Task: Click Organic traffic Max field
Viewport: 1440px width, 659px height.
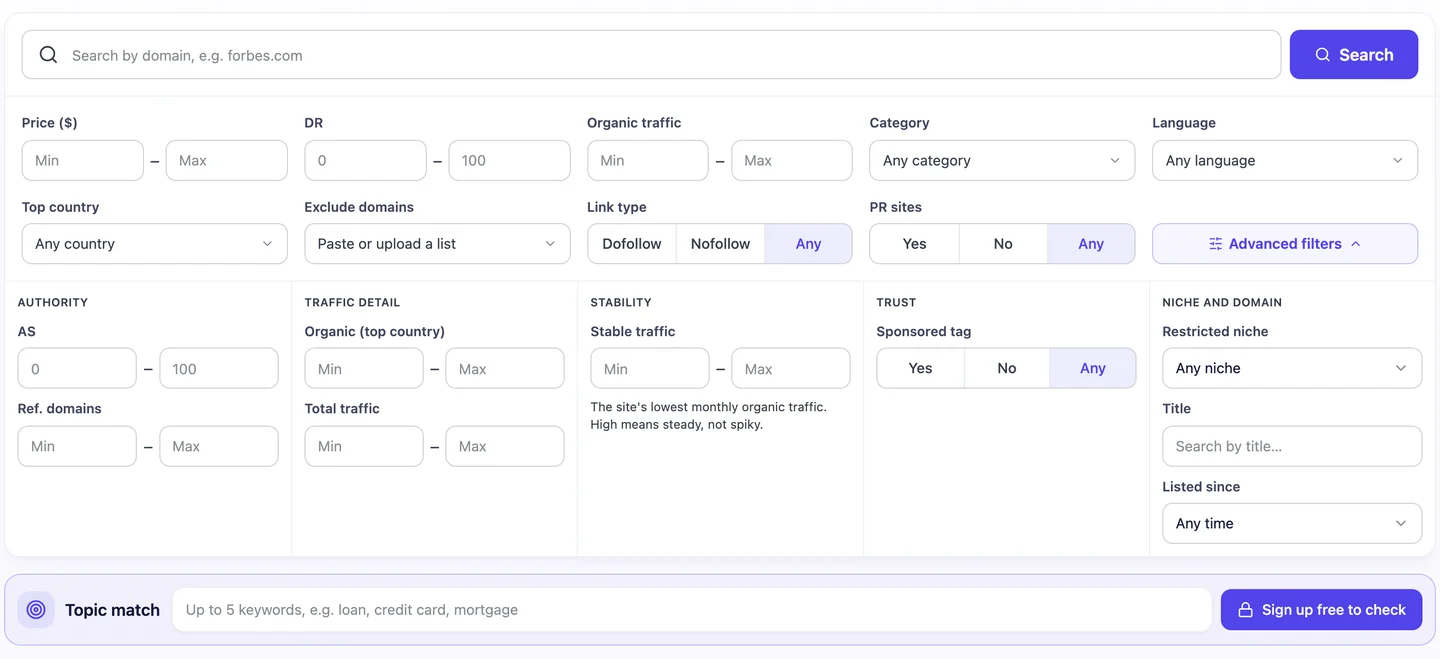Action: pyautogui.click(x=792, y=160)
